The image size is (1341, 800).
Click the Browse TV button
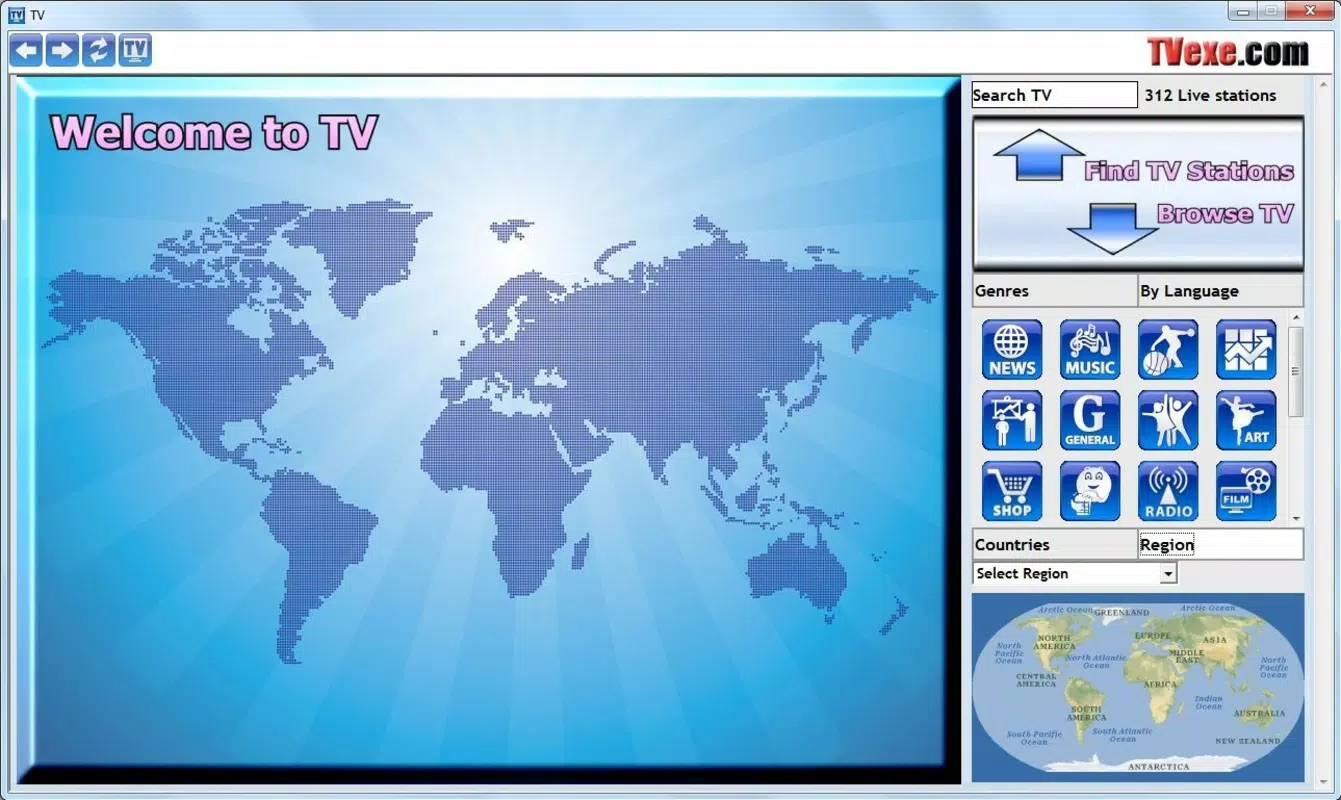[1225, 213]
